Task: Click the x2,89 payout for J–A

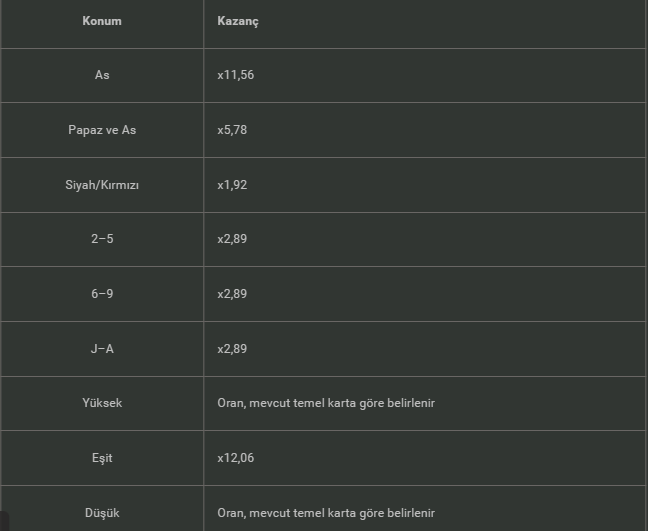Action: [x=232, y=349]
